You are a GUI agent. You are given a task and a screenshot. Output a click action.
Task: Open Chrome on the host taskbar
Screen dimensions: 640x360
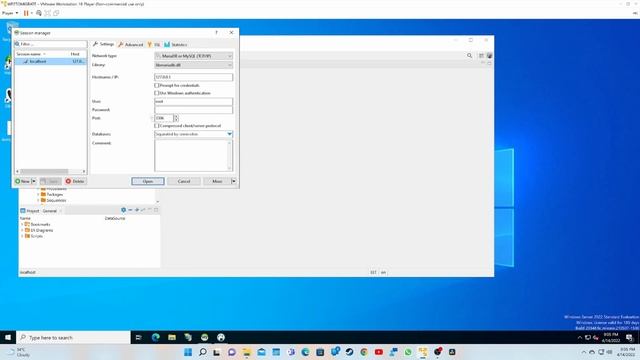(364, 352)
